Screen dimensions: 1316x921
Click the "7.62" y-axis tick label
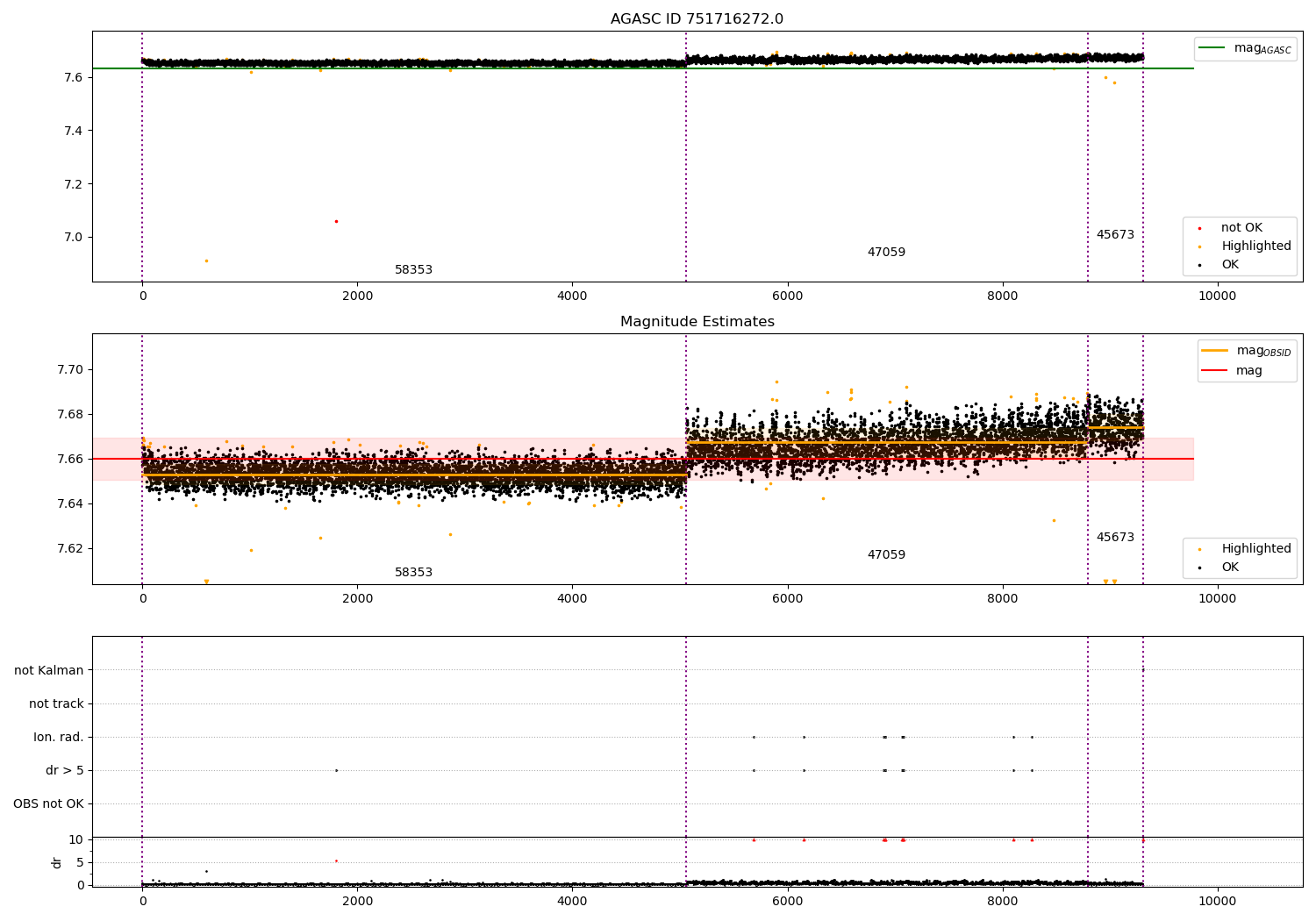pos(69,549)
